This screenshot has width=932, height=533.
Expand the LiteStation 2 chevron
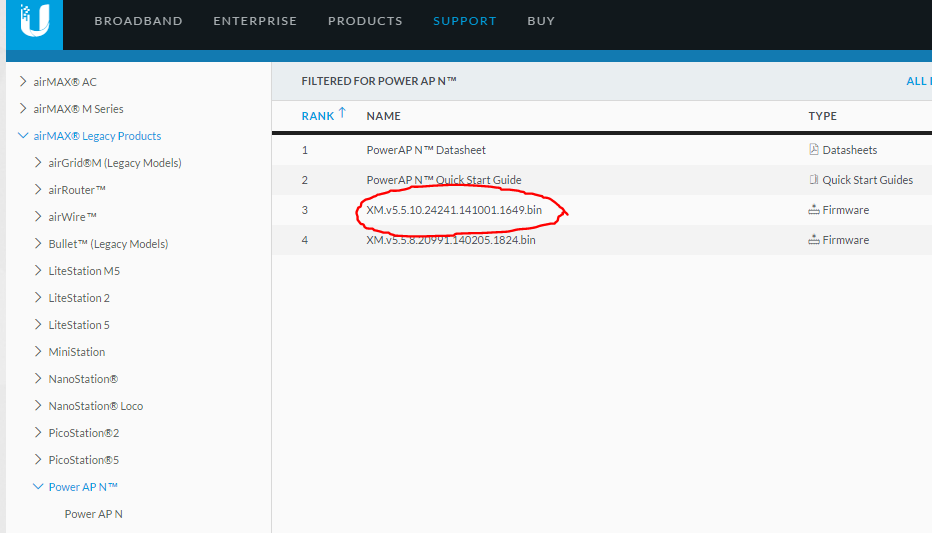point(38,298)
